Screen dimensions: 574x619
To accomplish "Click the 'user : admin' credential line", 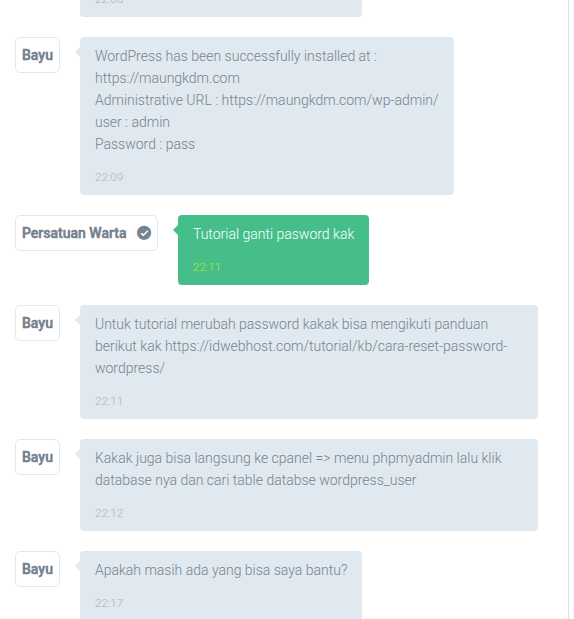I will [x=132, y=122].
